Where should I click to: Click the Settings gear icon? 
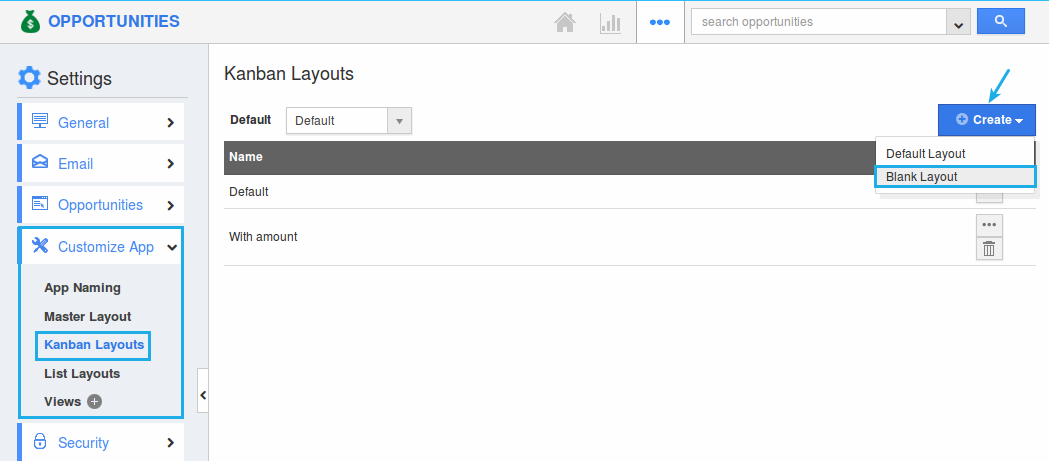pyautogui.click(x=29, y=78)
